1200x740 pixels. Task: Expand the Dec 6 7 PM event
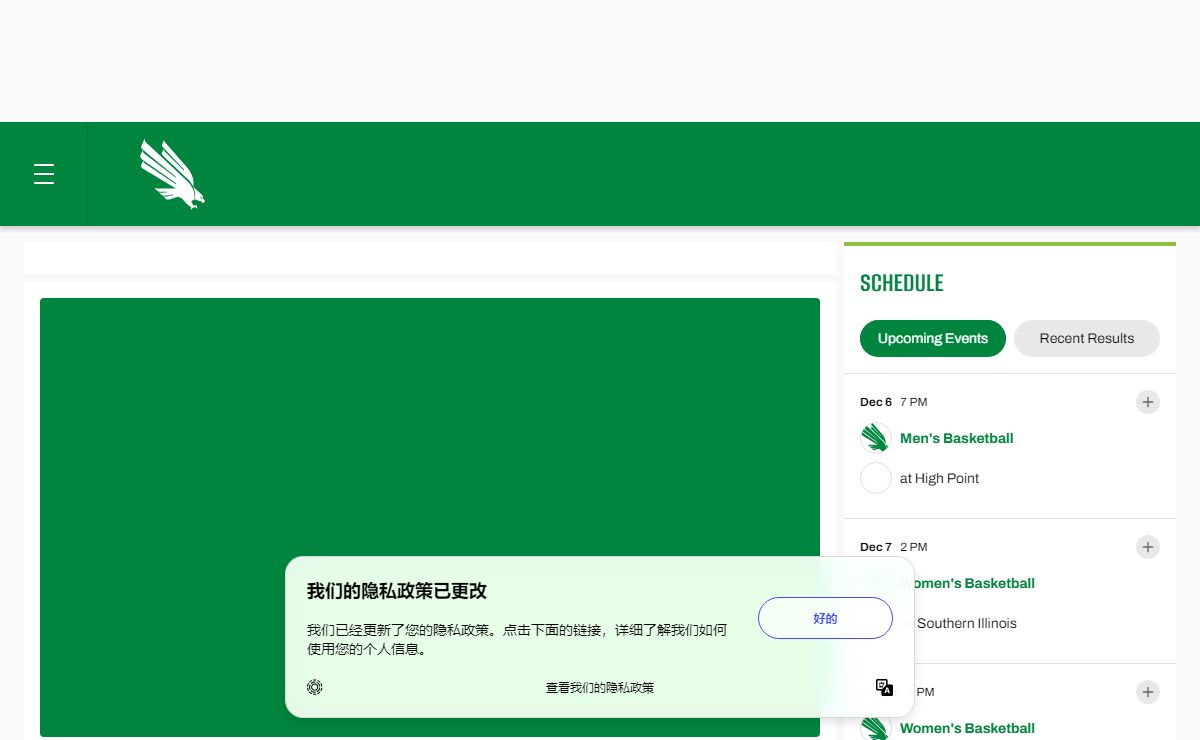(1148, 402)
